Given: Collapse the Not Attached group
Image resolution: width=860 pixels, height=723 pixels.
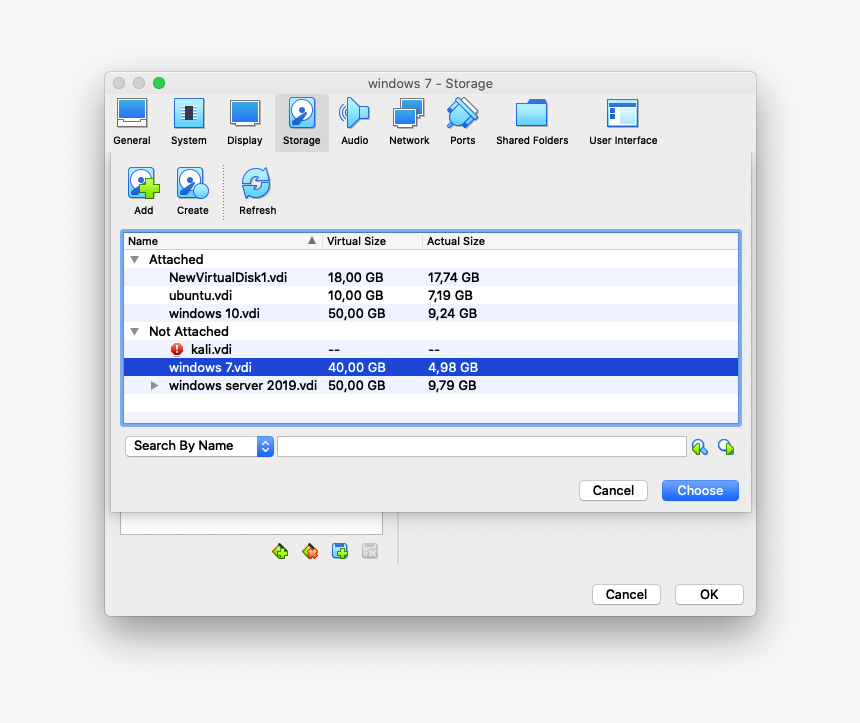Looking at the screenshot, I should (134, 331).
